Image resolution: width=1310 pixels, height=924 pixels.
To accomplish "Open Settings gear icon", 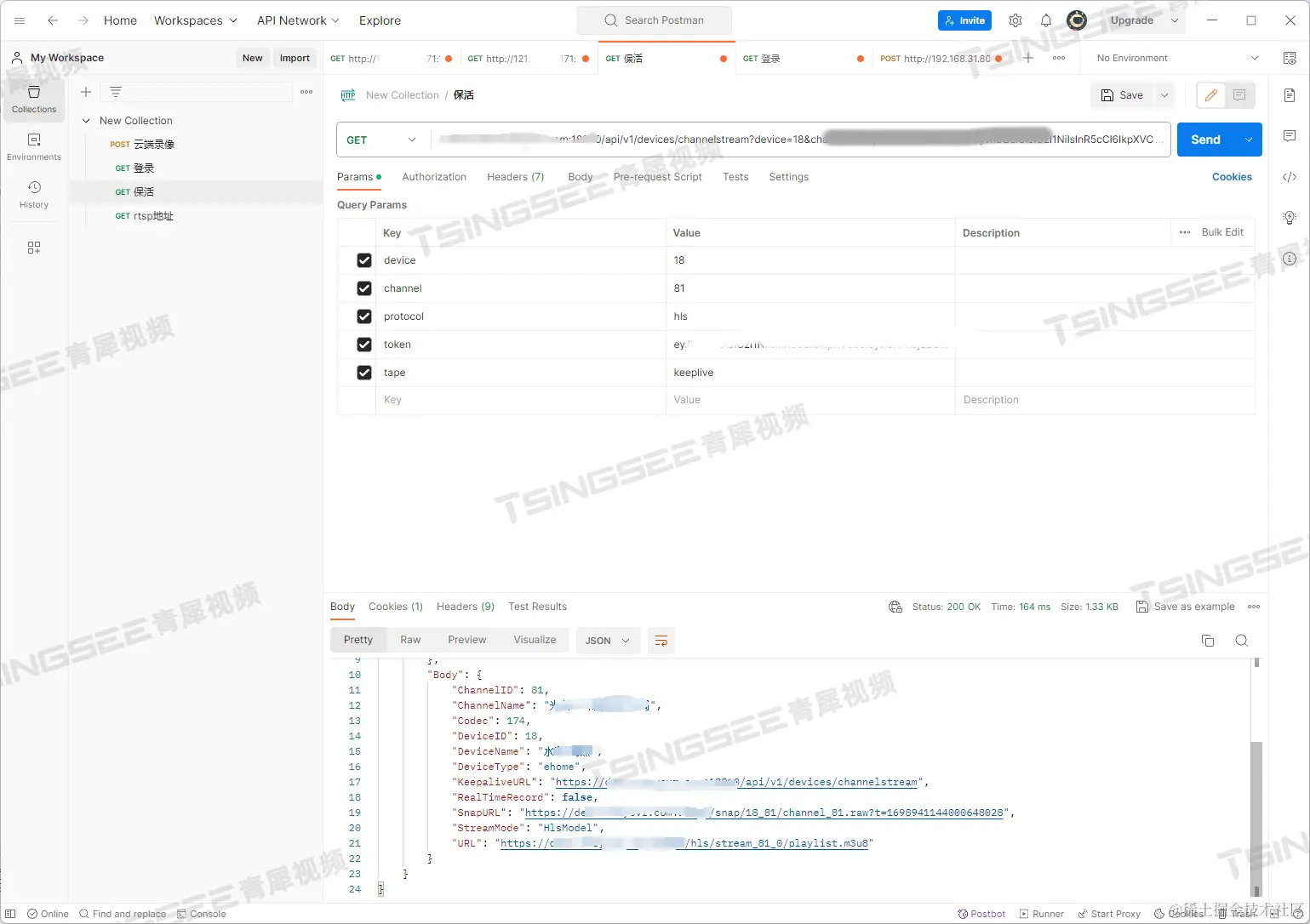I will 1015,20.
